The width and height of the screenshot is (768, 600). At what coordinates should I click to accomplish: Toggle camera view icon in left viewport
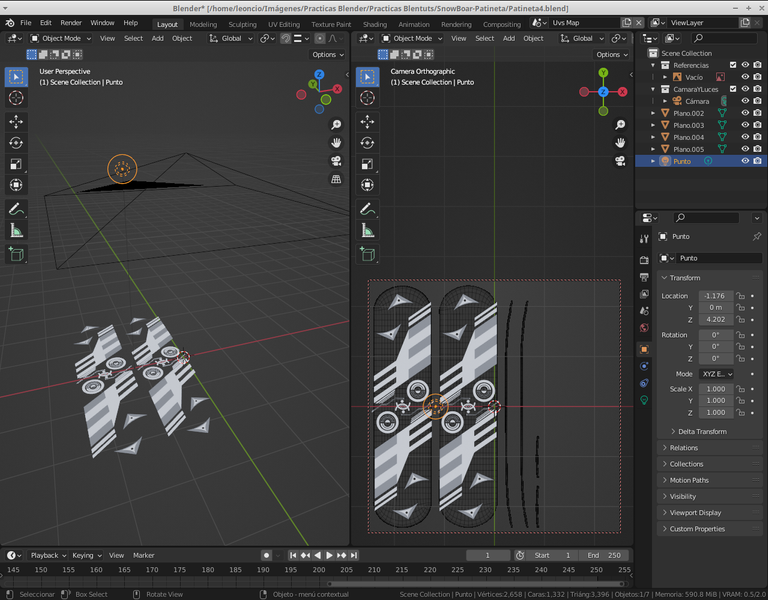336,161
